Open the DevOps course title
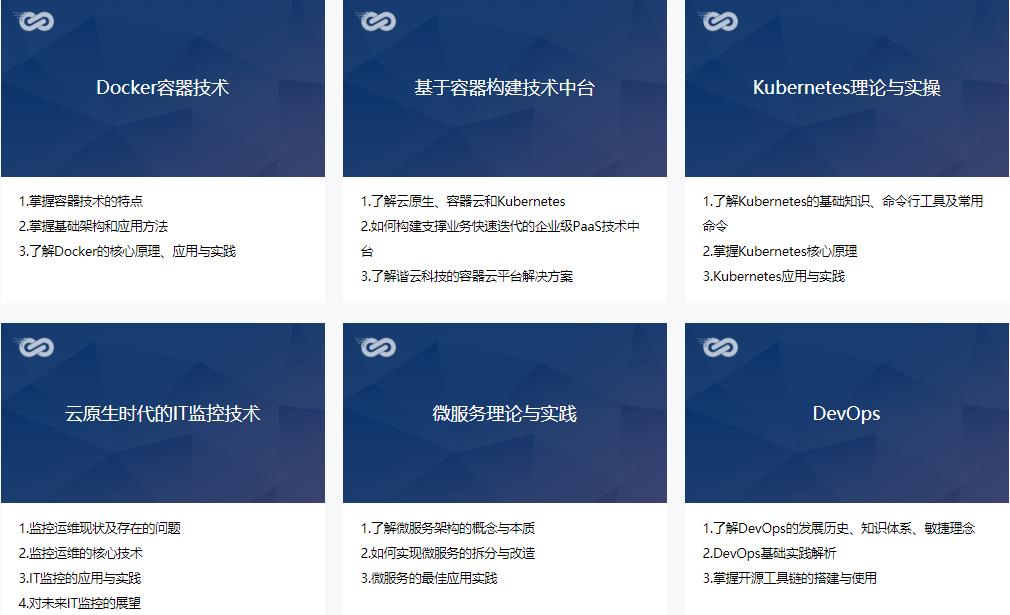This screenshot has height=615, width=1010. [846, 414]
